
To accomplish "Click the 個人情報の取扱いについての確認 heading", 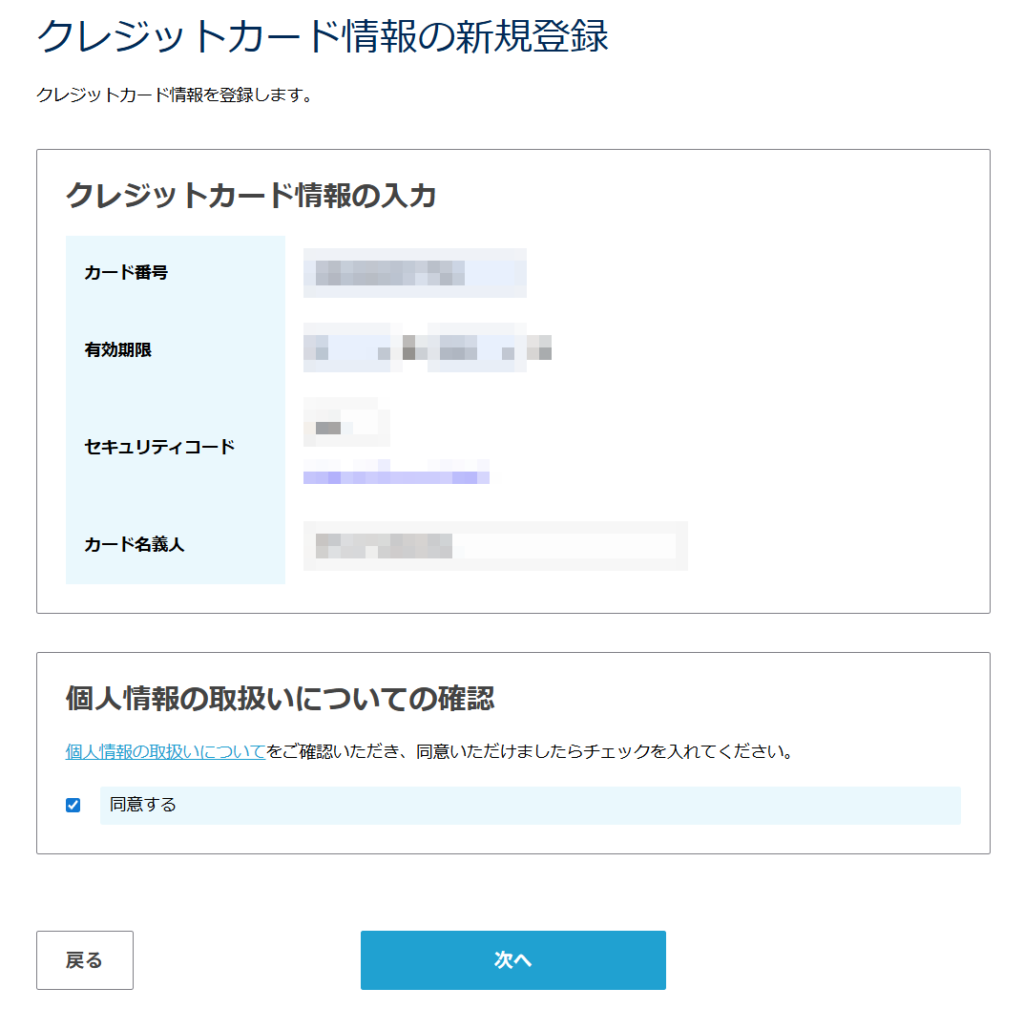I will (280, 698).
